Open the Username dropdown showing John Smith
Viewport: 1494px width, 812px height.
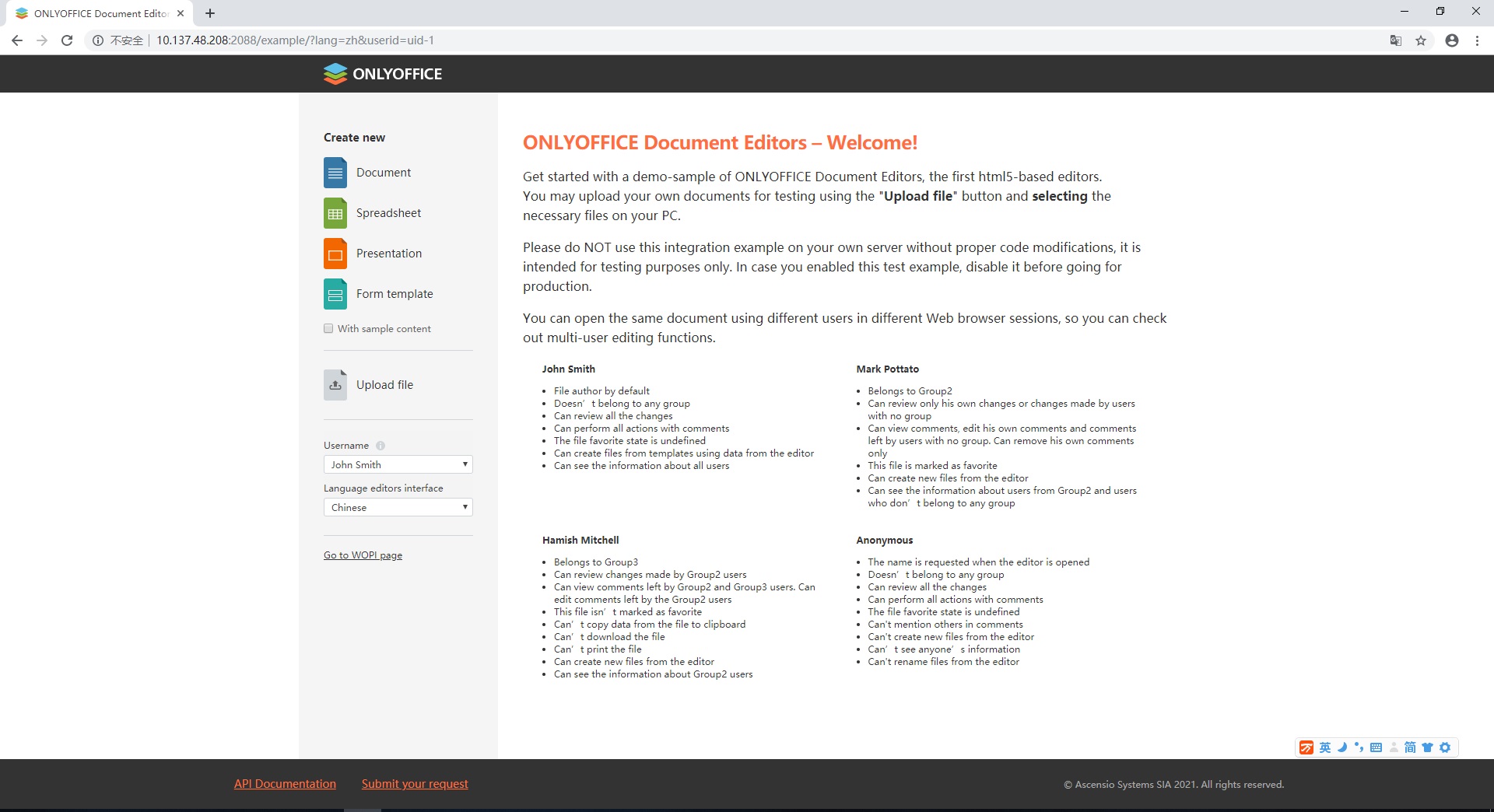click(x=398, y=464)
